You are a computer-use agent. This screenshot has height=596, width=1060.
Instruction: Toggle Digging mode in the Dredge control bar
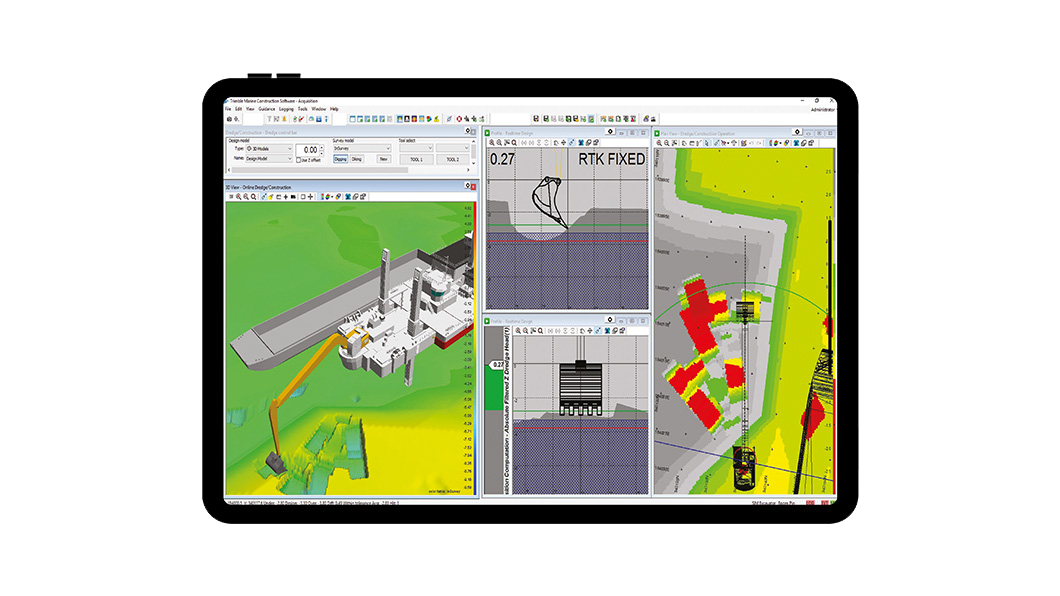coord(339,158)
